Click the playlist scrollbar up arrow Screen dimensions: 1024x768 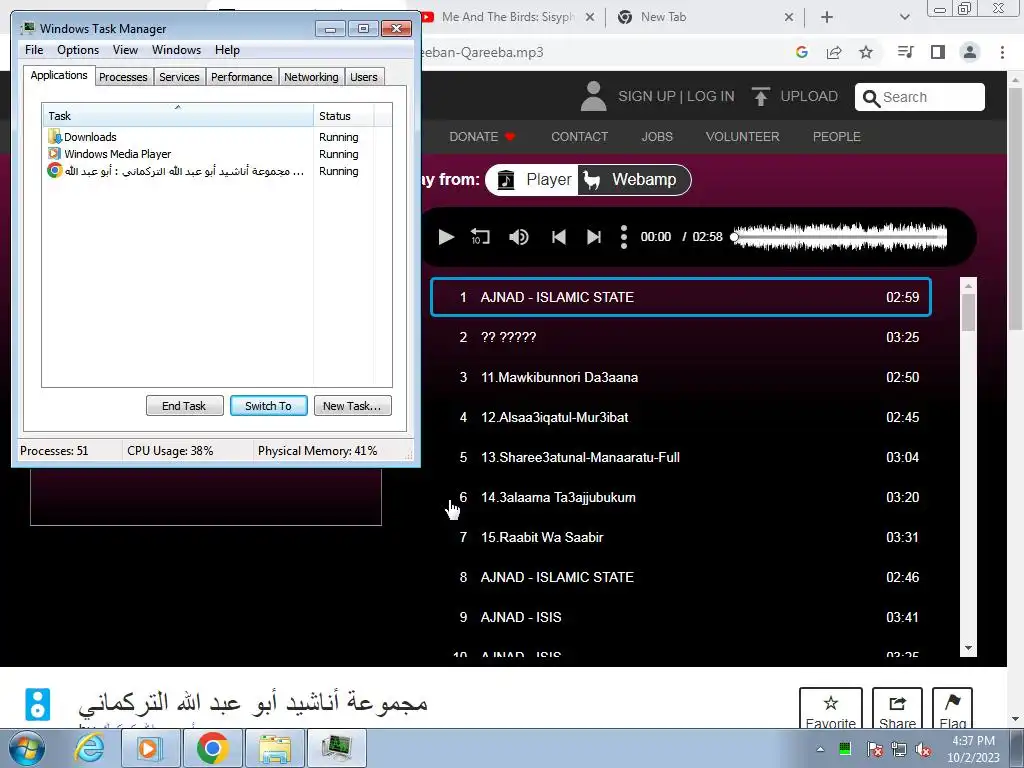968,285
